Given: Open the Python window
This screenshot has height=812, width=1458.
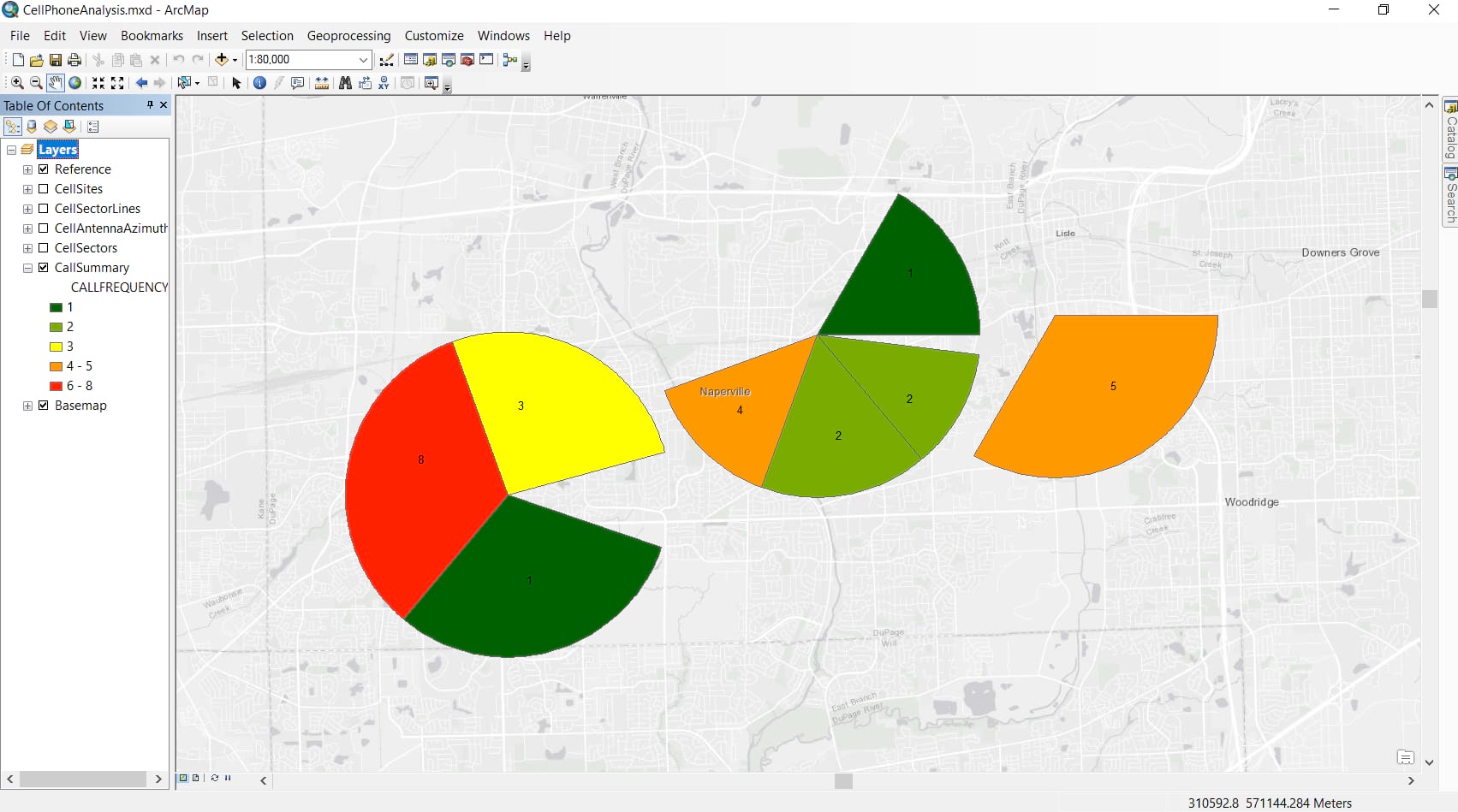Looking at the screenshot, I should click(486, 60).
